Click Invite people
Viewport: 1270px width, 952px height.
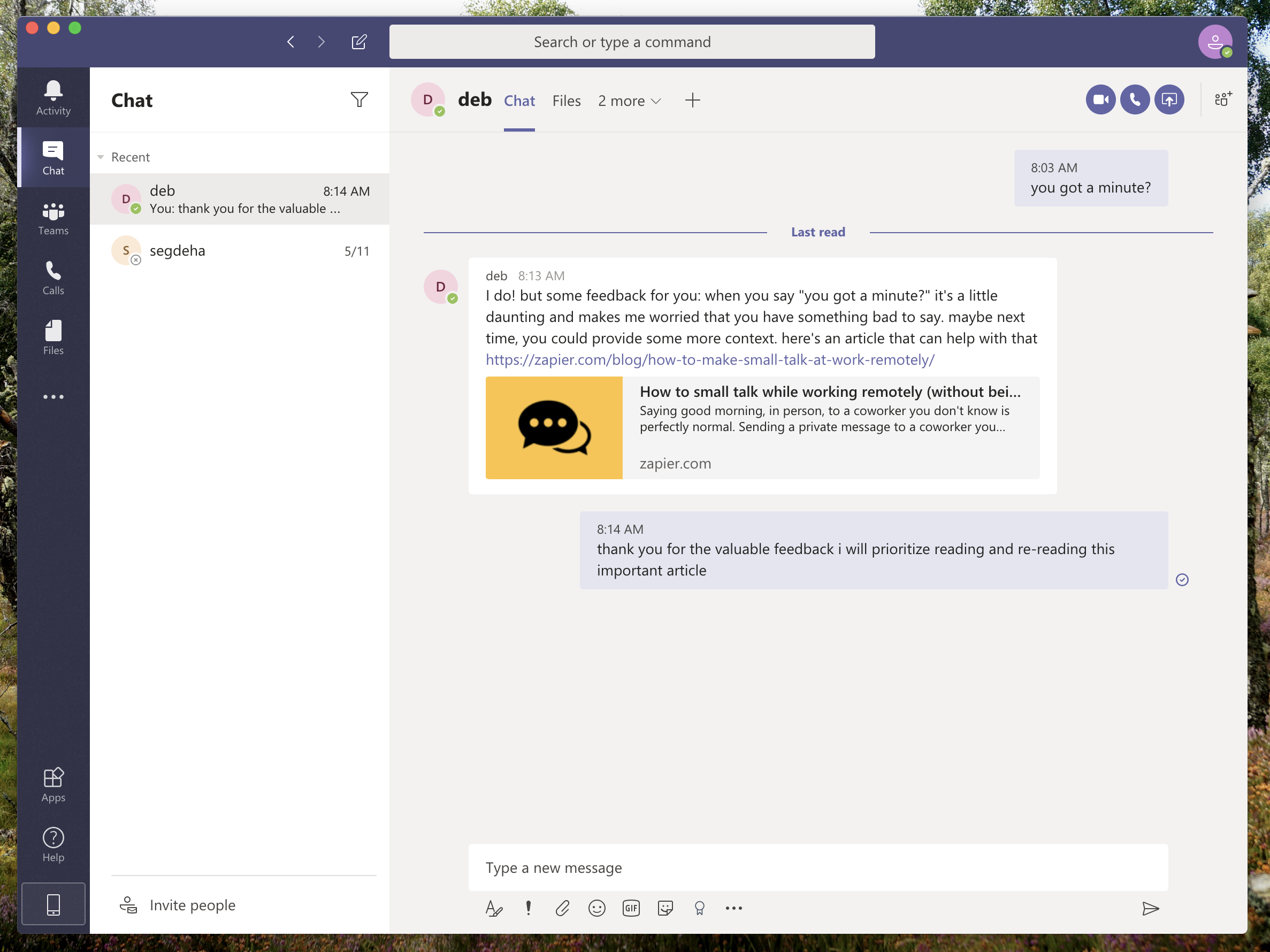(193, 905)
